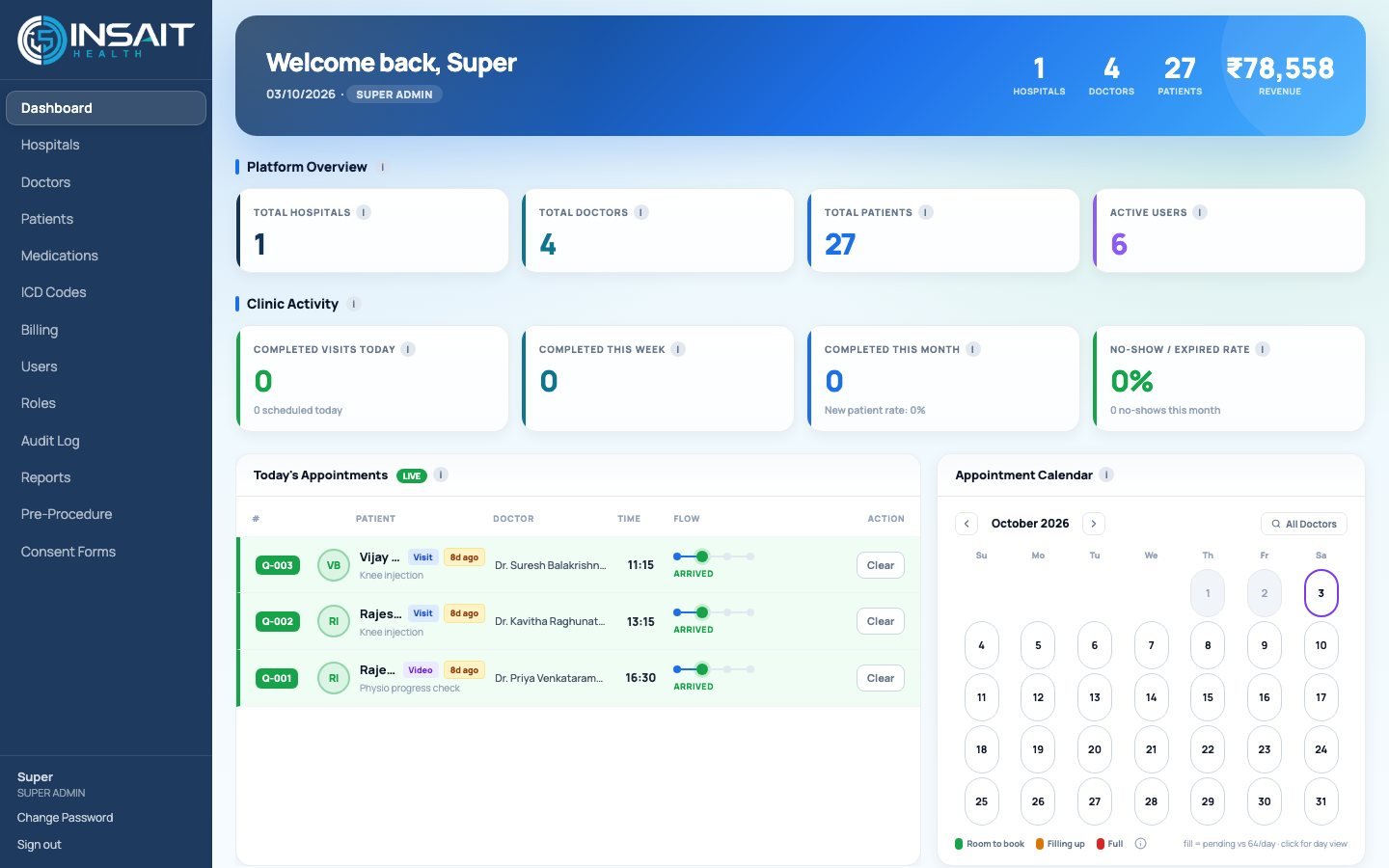This screenshot has width=1389, height=868.
Task: Show info for Active Users card
Action: (x=1200, y=212)
